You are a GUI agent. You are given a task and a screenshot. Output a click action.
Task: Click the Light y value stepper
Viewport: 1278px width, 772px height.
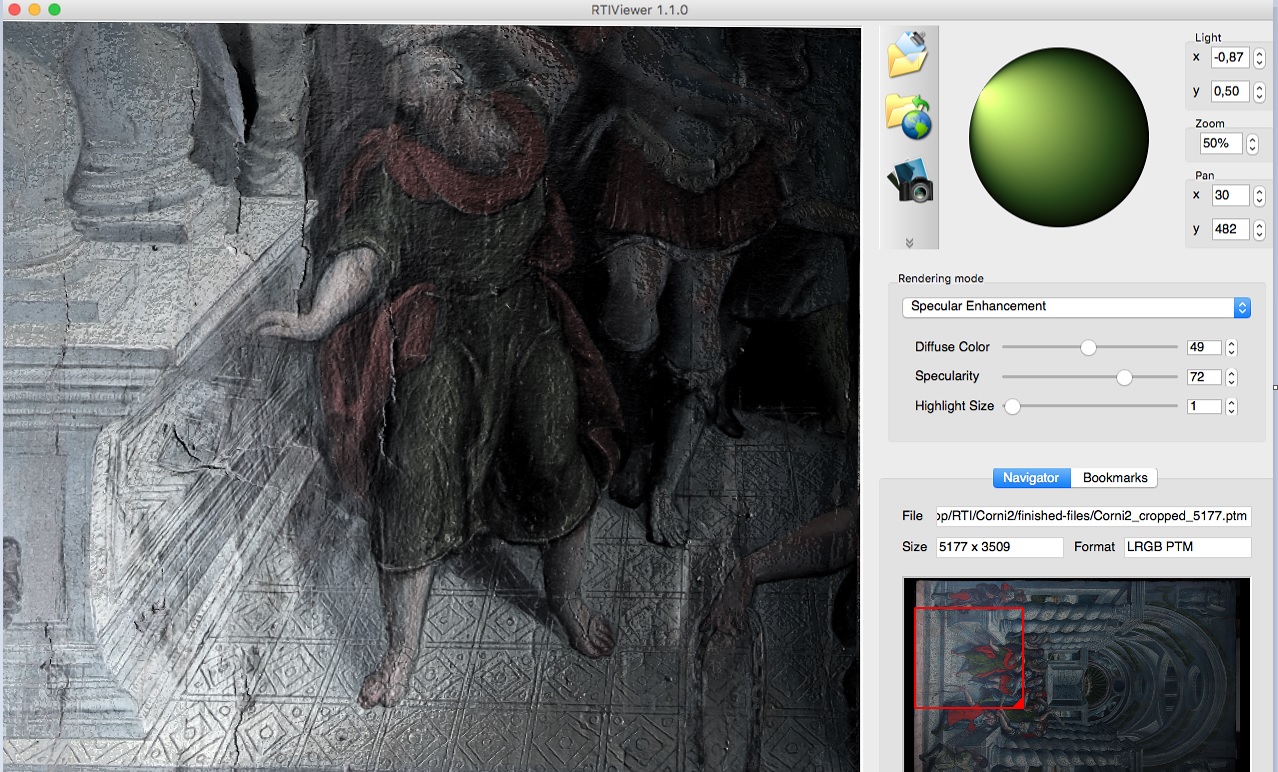pyautogui.click(x=1259, y=92)
